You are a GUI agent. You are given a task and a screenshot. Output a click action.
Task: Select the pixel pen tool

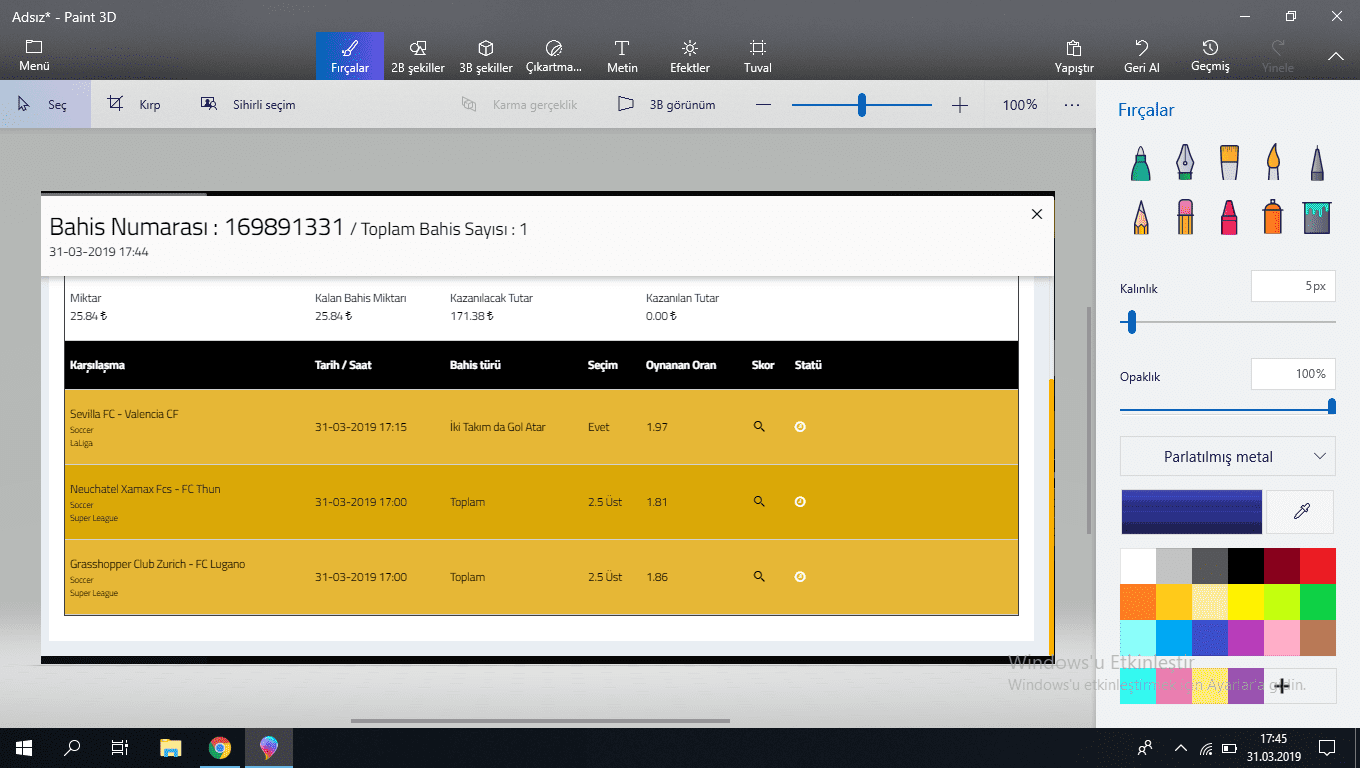1317,162
